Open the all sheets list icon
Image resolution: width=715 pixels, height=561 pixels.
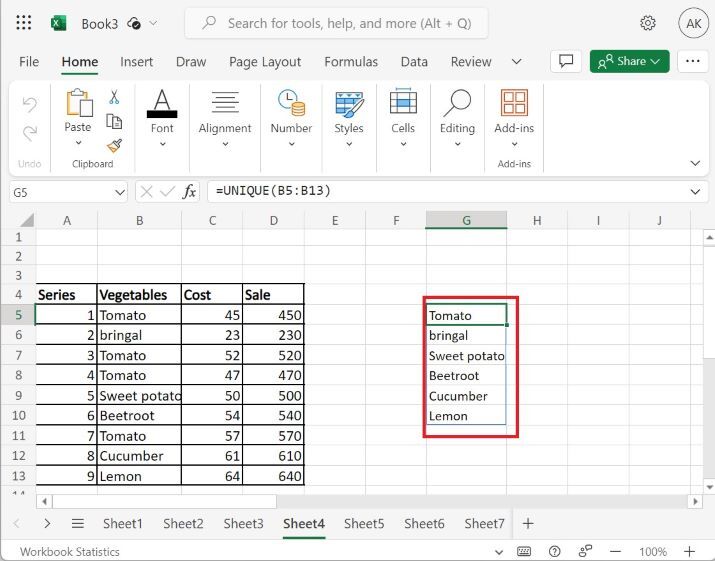[78, 524]
